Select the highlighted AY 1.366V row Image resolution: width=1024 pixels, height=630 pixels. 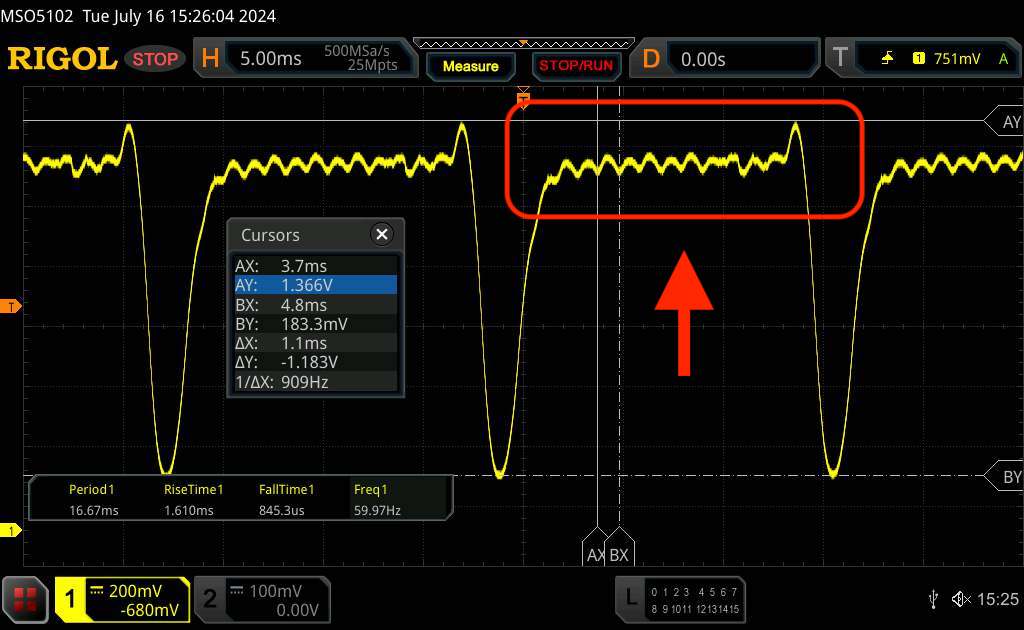coord(315,285)
